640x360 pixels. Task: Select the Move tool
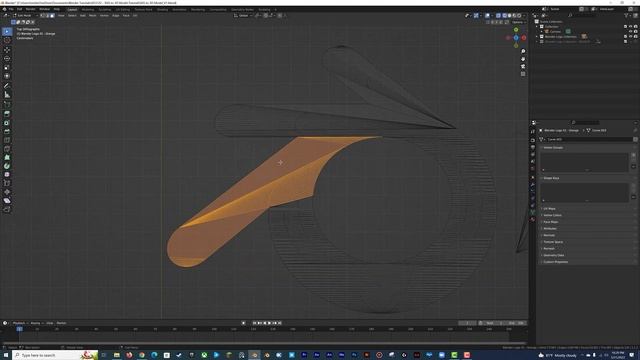click(x=7, y=50)
